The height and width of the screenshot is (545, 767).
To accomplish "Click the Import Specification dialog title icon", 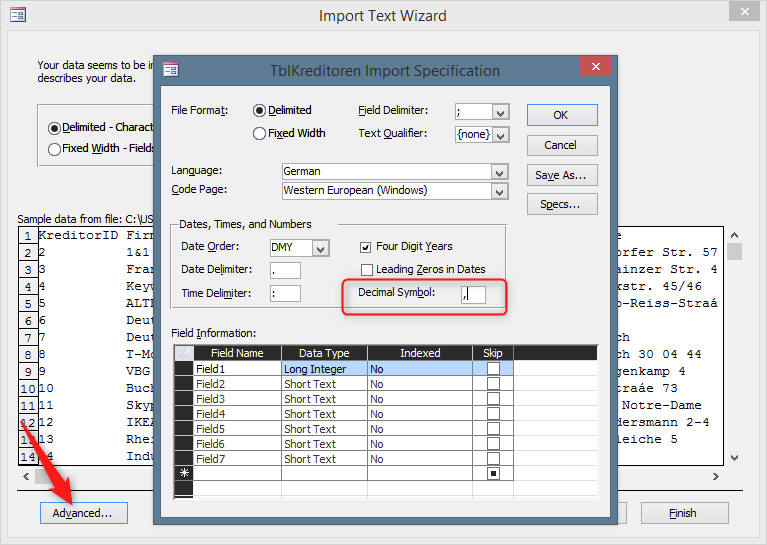I will coord(171,70).
